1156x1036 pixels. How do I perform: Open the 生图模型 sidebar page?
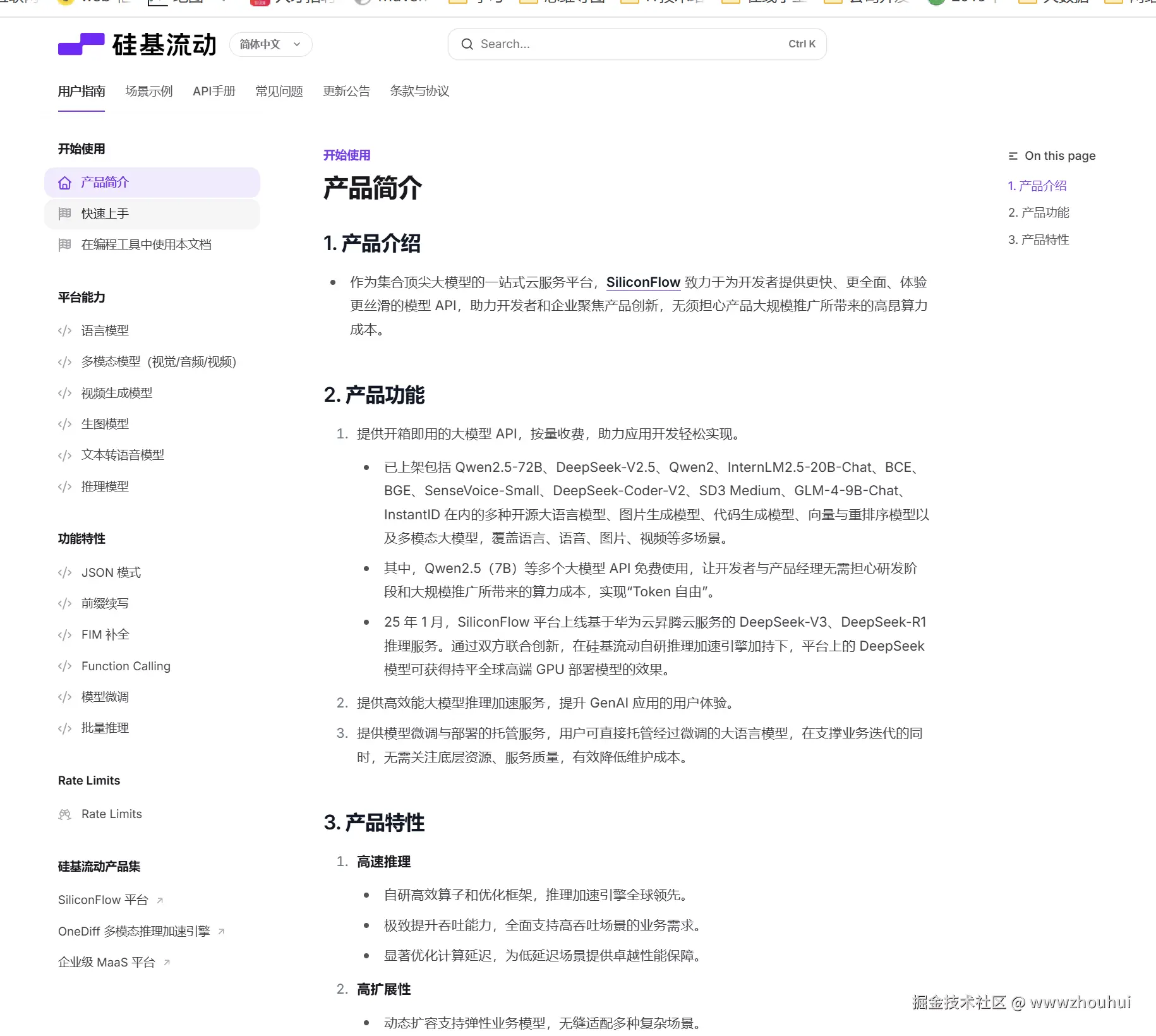pos(152,424)
